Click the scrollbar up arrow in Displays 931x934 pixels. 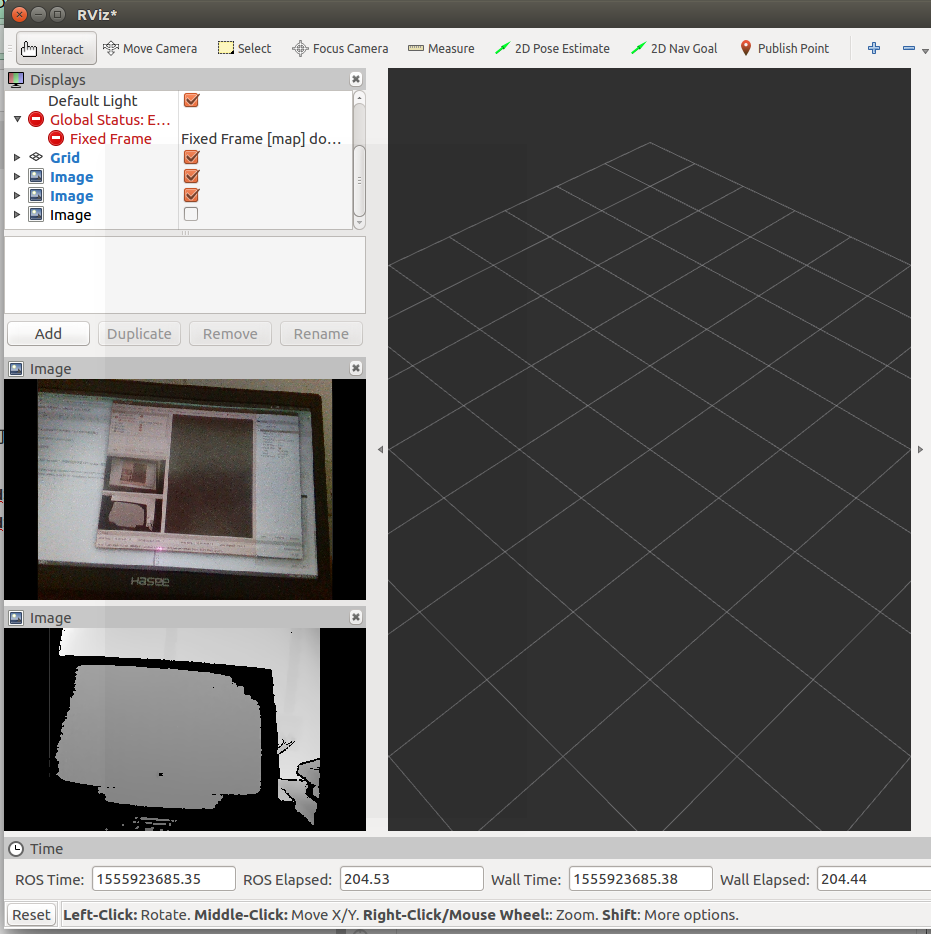pos(359,97)
